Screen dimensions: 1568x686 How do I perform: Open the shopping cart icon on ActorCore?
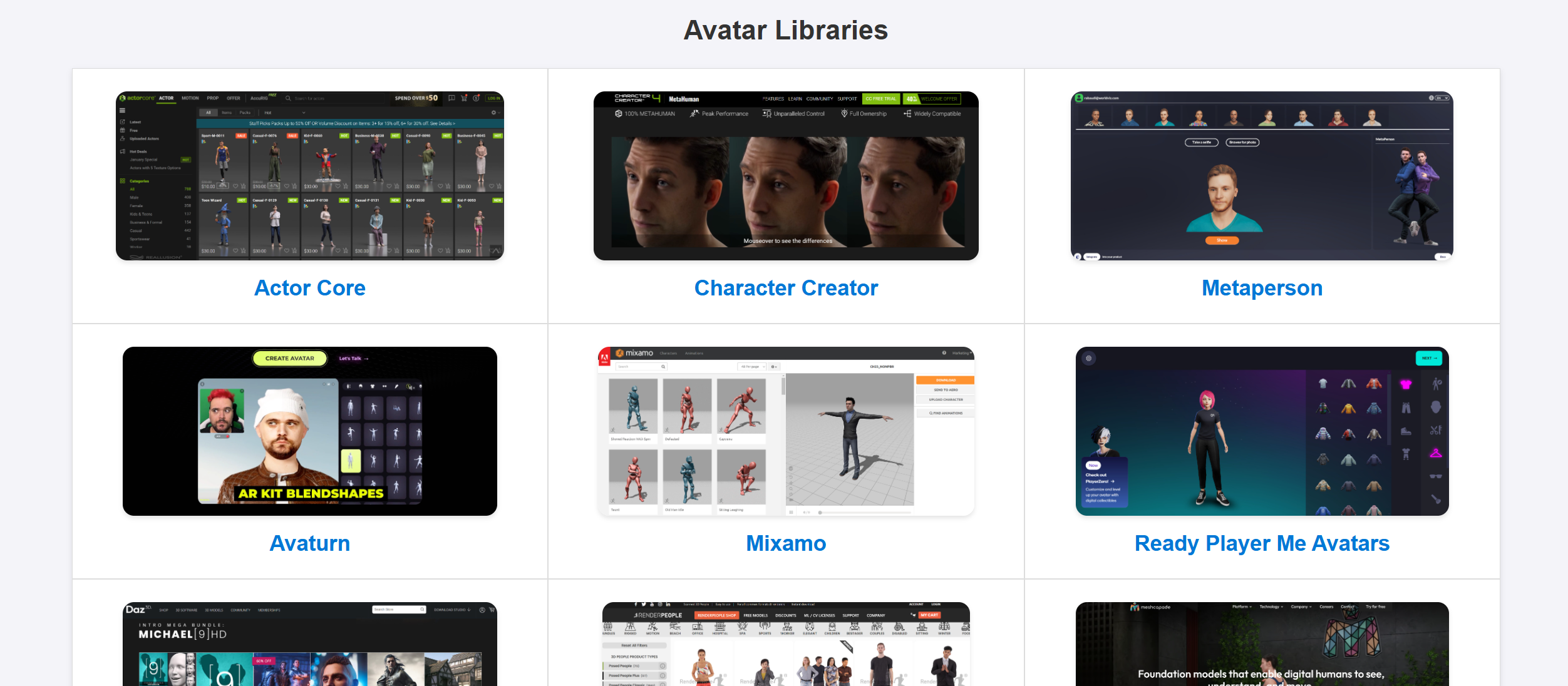(x=463, y=98)
